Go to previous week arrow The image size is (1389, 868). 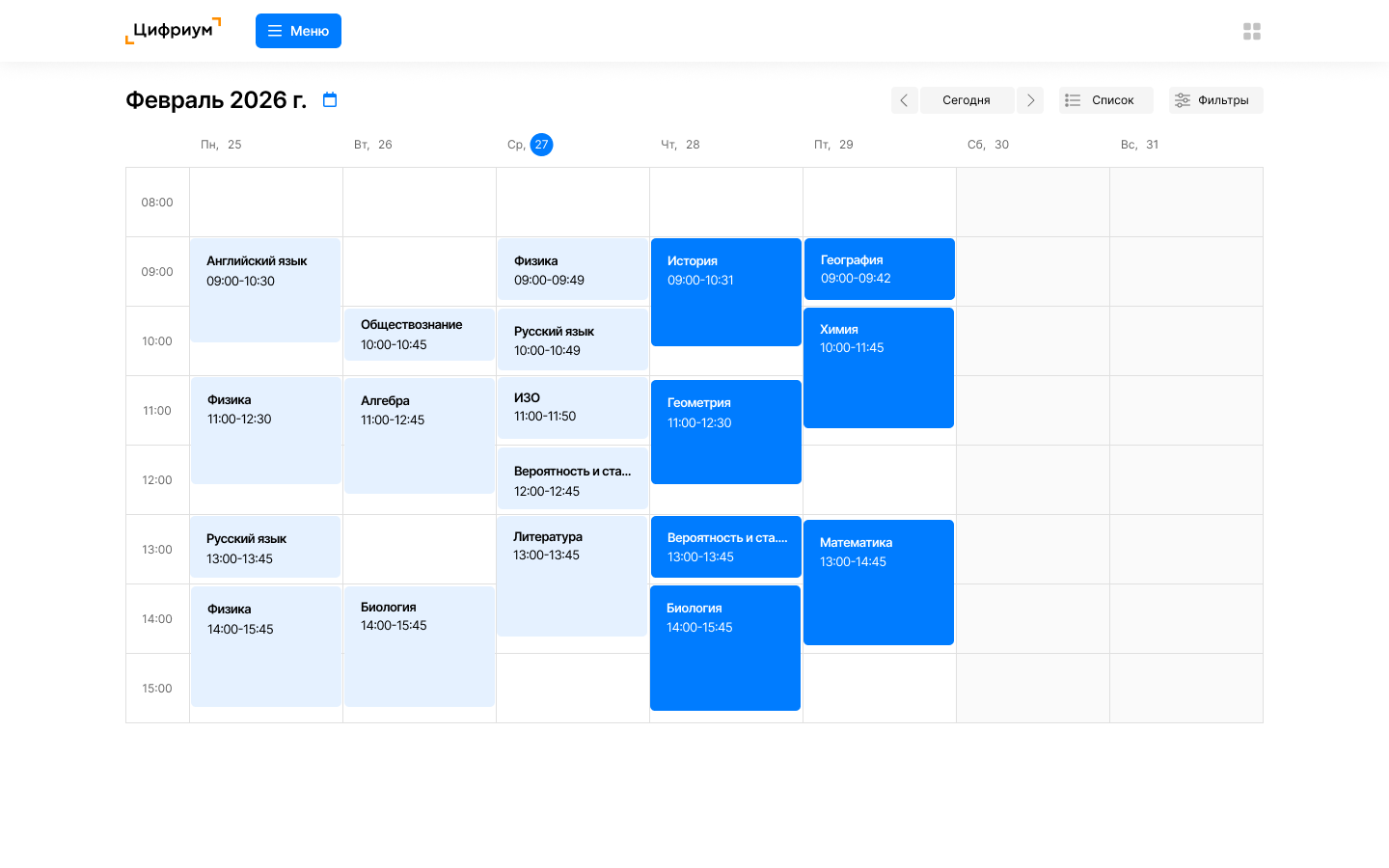tap(904, 100)
